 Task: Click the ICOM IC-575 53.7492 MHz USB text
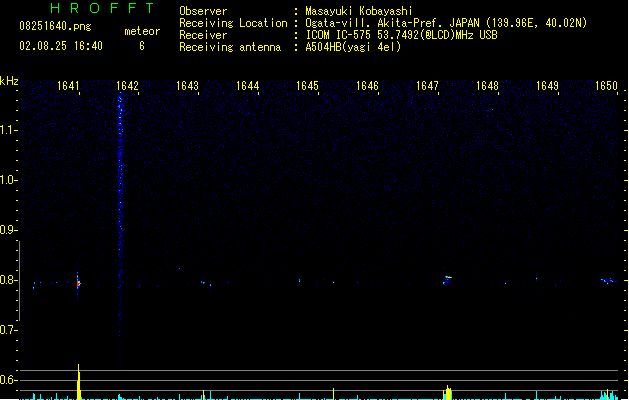pyautogui.click(x=402, y=35)
